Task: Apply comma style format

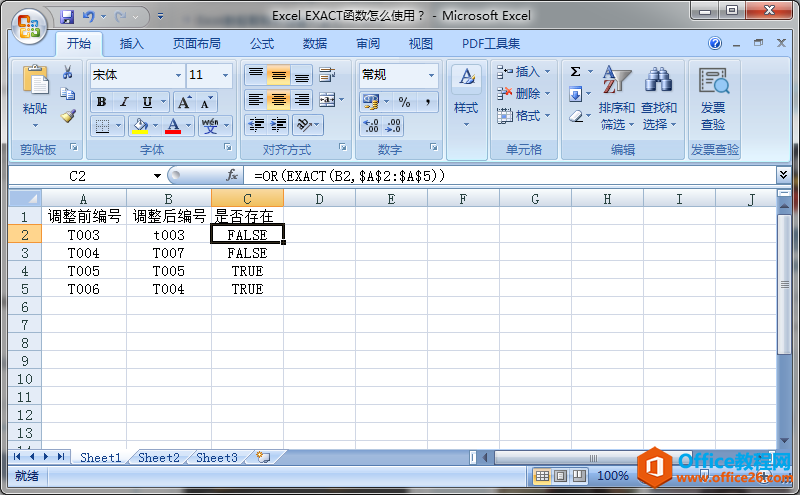Action: [x=428, y=102]
